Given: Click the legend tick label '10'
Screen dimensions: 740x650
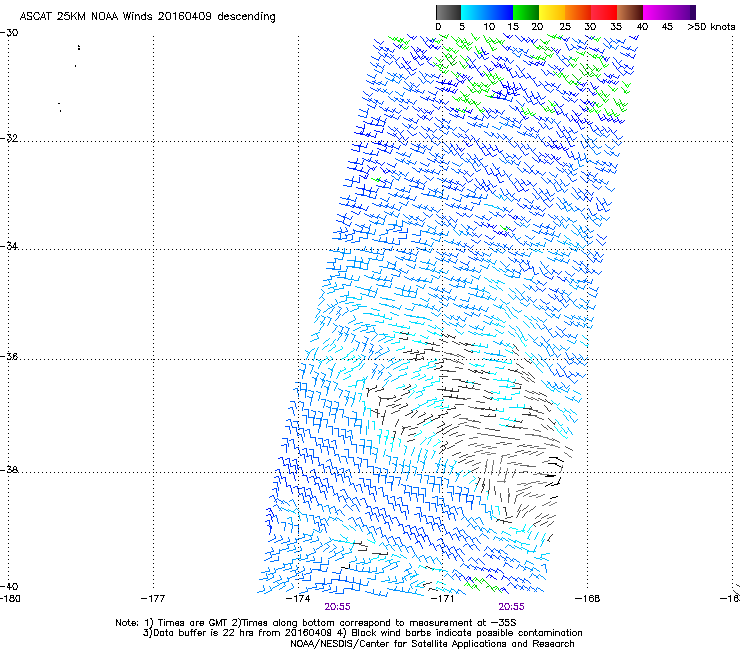Looking at the screenshot, I should [489, 27].
